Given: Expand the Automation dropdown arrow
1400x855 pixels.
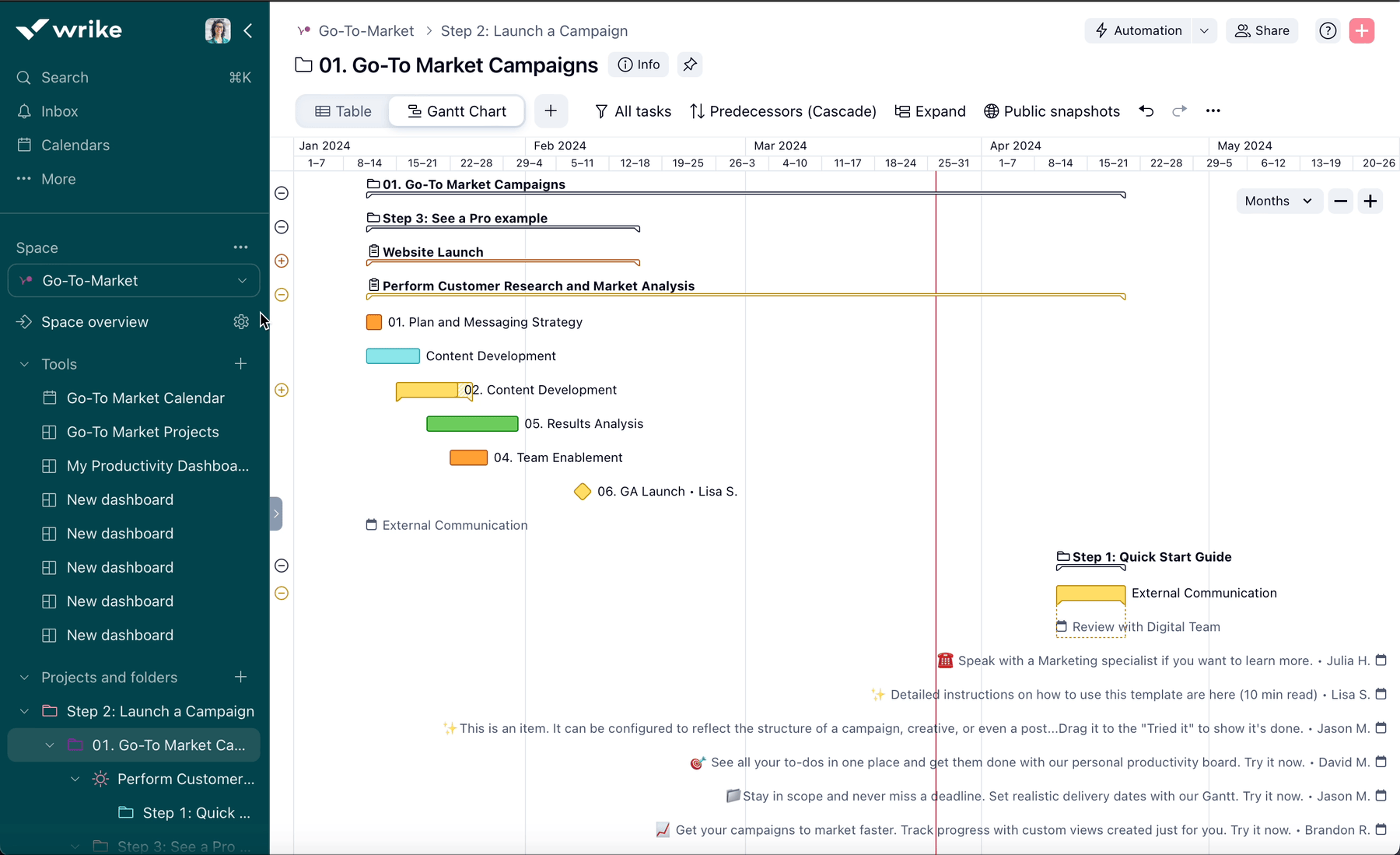Looking at the screenshot, I should click(x=1204, y=30).
